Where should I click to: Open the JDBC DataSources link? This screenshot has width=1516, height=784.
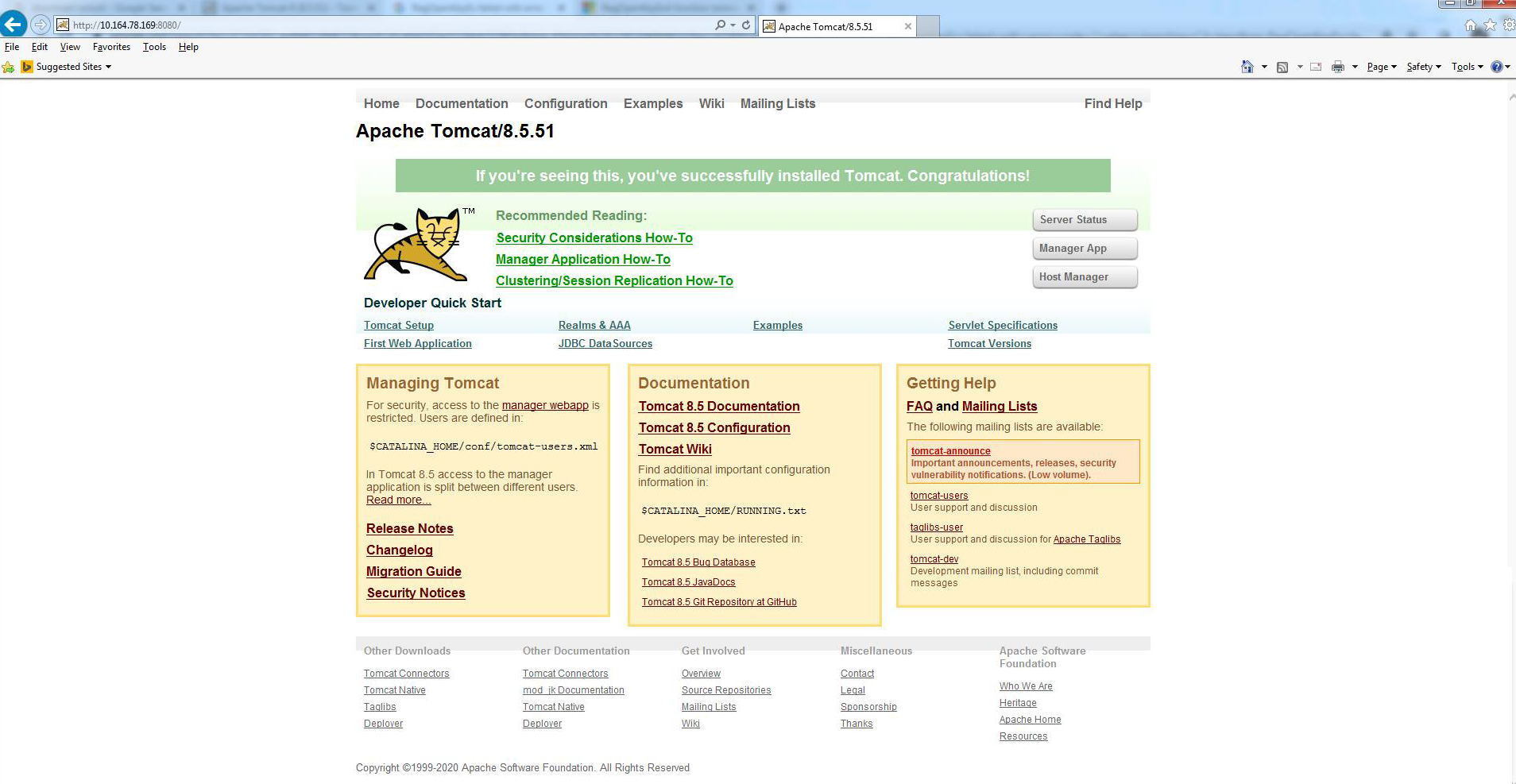[605, 343]
